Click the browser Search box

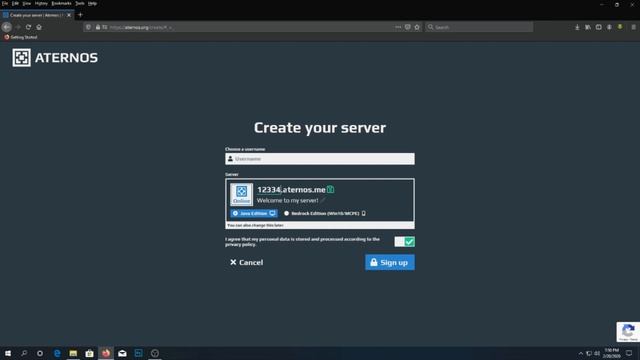click(x=479, y=27)
